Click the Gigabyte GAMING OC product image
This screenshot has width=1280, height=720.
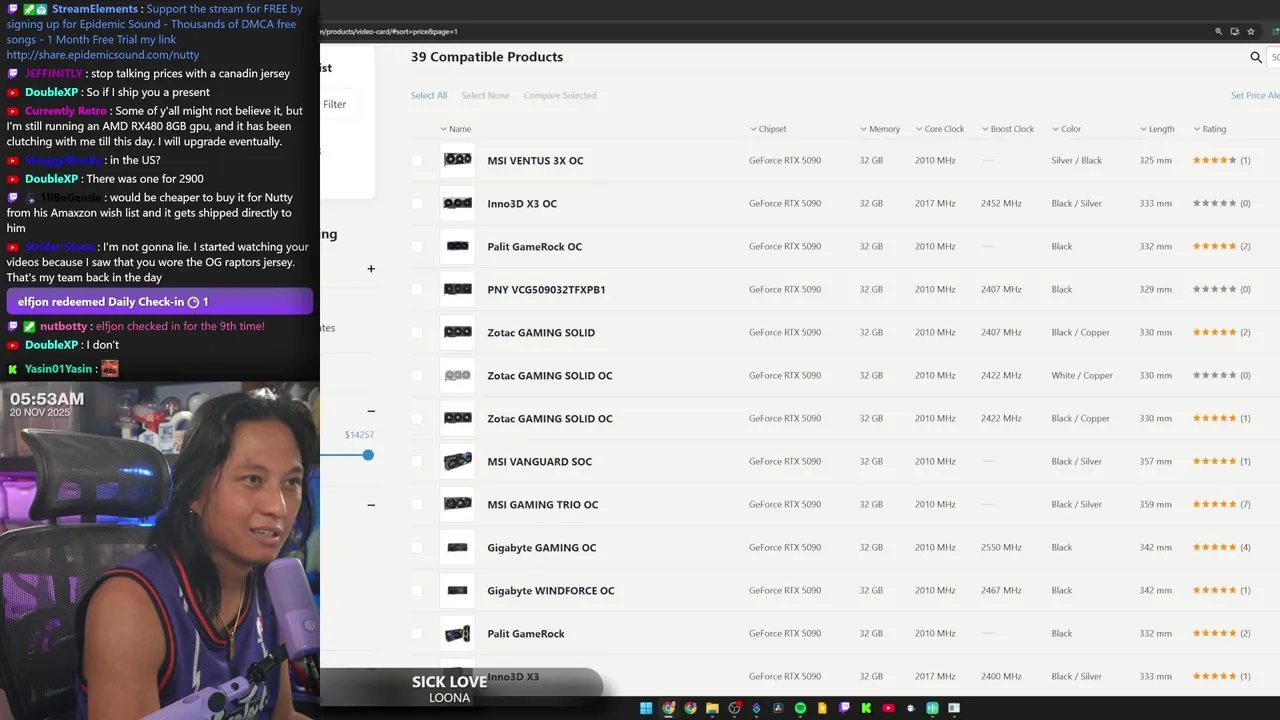[457, 547]
